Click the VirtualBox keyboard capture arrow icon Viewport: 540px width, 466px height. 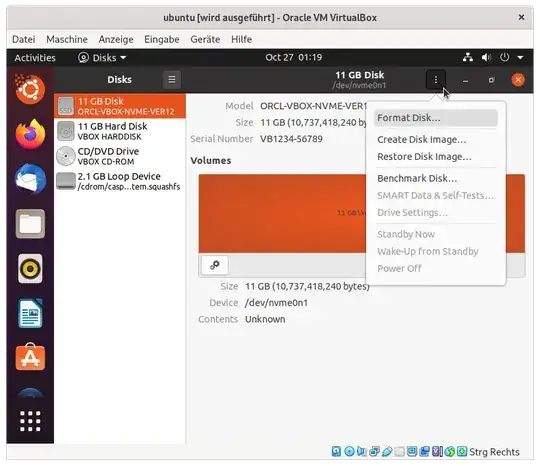[462, 451]
